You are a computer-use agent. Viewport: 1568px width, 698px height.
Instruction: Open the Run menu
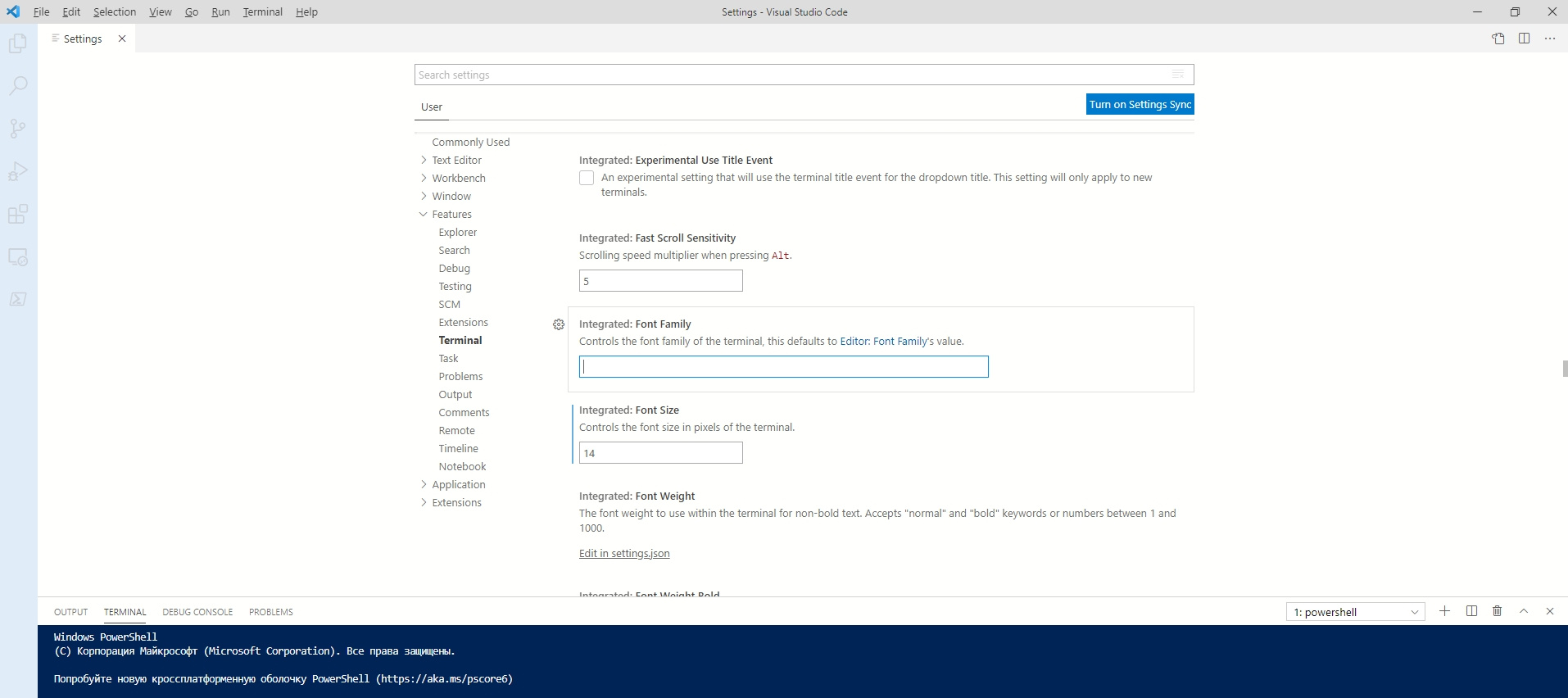(x=220, y=11)
